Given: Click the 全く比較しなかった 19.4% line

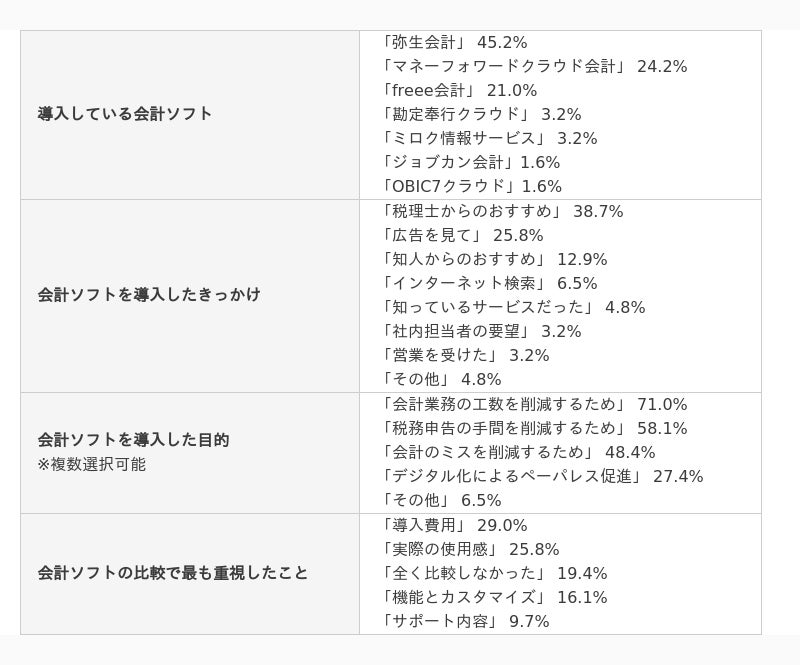Looking at the screenshot, I should coord(494,573).
